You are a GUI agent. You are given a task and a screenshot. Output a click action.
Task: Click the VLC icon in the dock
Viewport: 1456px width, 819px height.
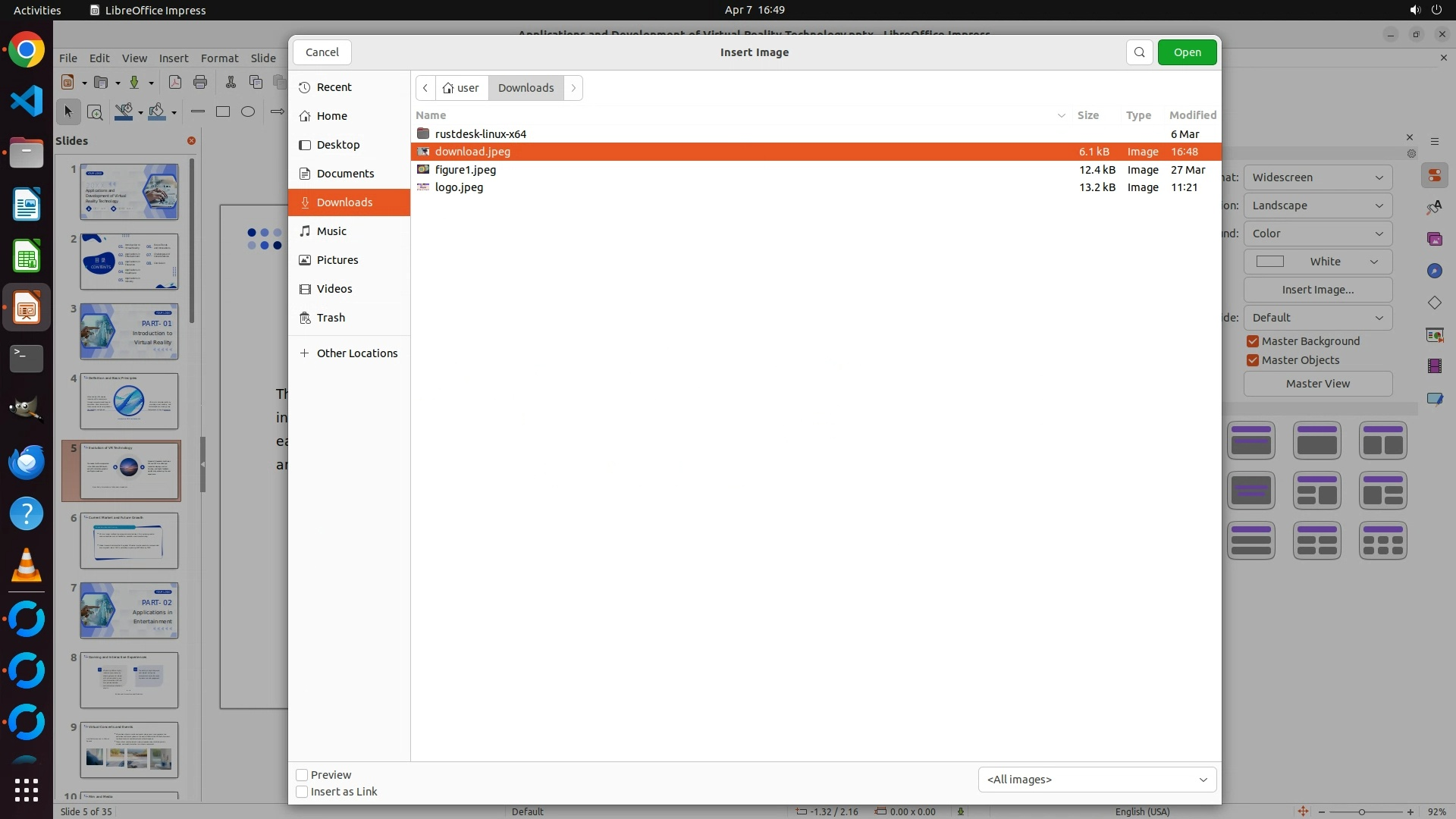[27, 566]
